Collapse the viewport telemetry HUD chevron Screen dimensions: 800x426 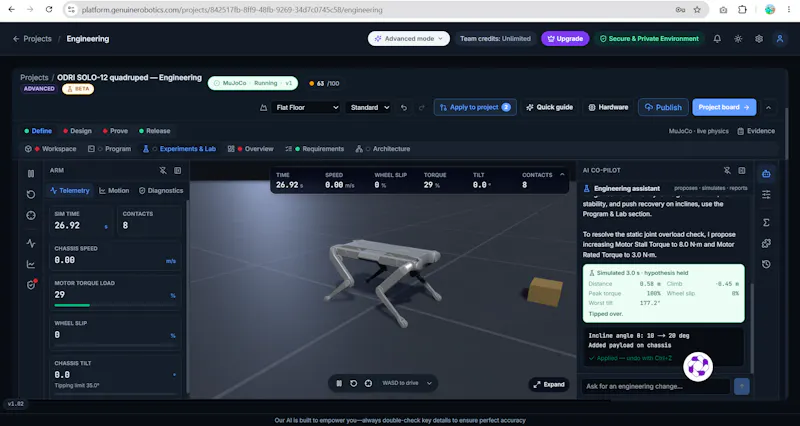[x=562, y=174]
